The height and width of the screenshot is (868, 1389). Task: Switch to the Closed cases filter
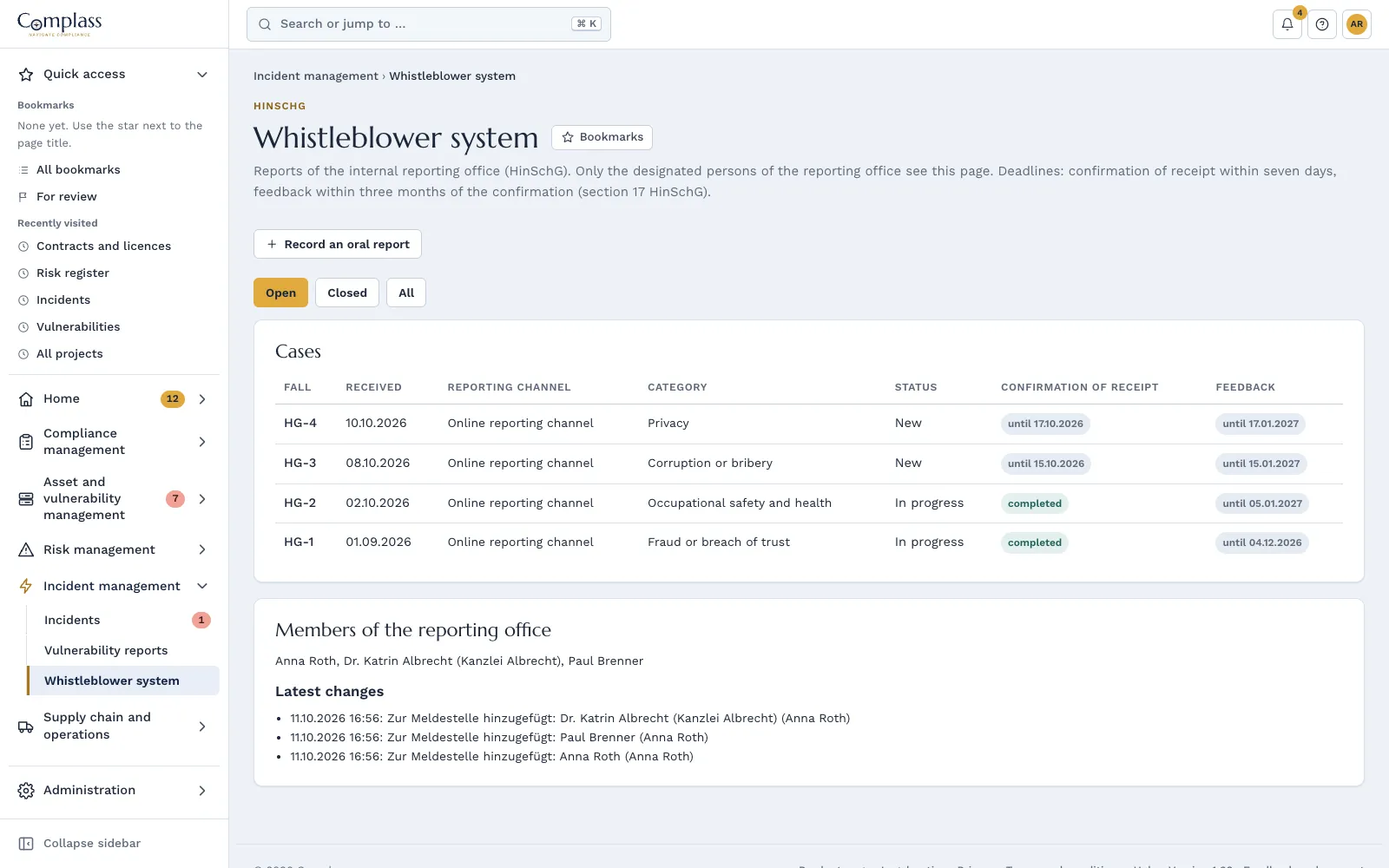[347, 293]
